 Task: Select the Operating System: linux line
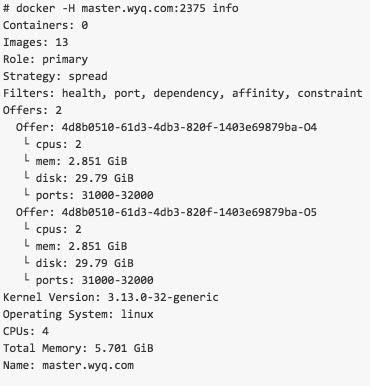pos(78,314)
